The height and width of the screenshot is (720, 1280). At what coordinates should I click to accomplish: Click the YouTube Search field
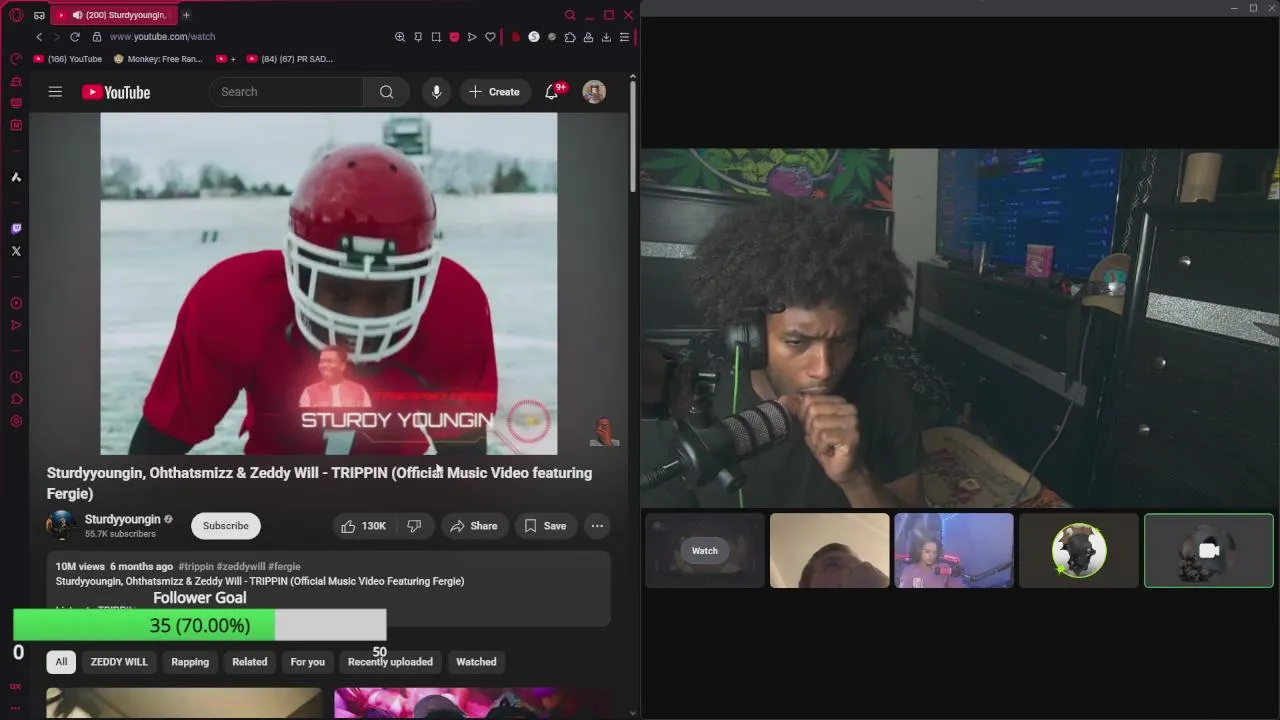pyautogui.click(x=287, y=92)
